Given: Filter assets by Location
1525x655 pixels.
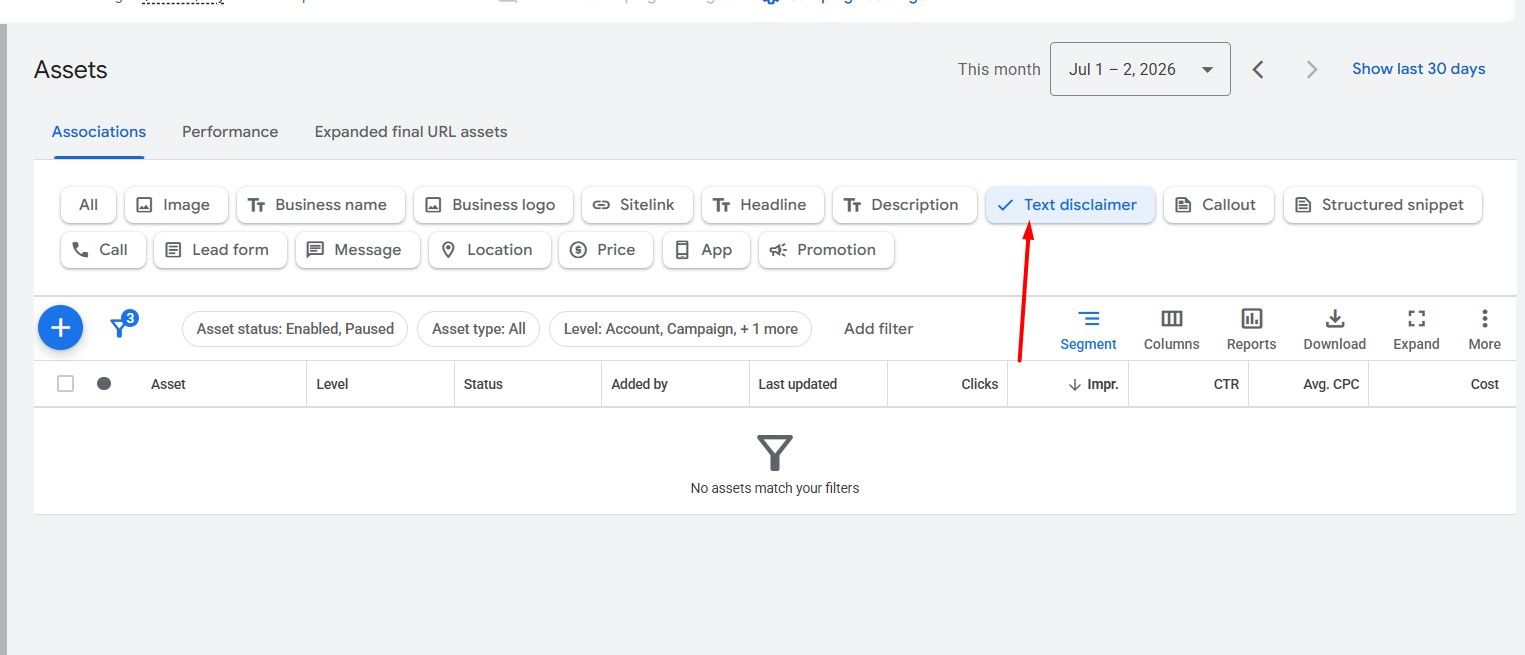Looking at the screenshot, I should click(x=489, y=250).
